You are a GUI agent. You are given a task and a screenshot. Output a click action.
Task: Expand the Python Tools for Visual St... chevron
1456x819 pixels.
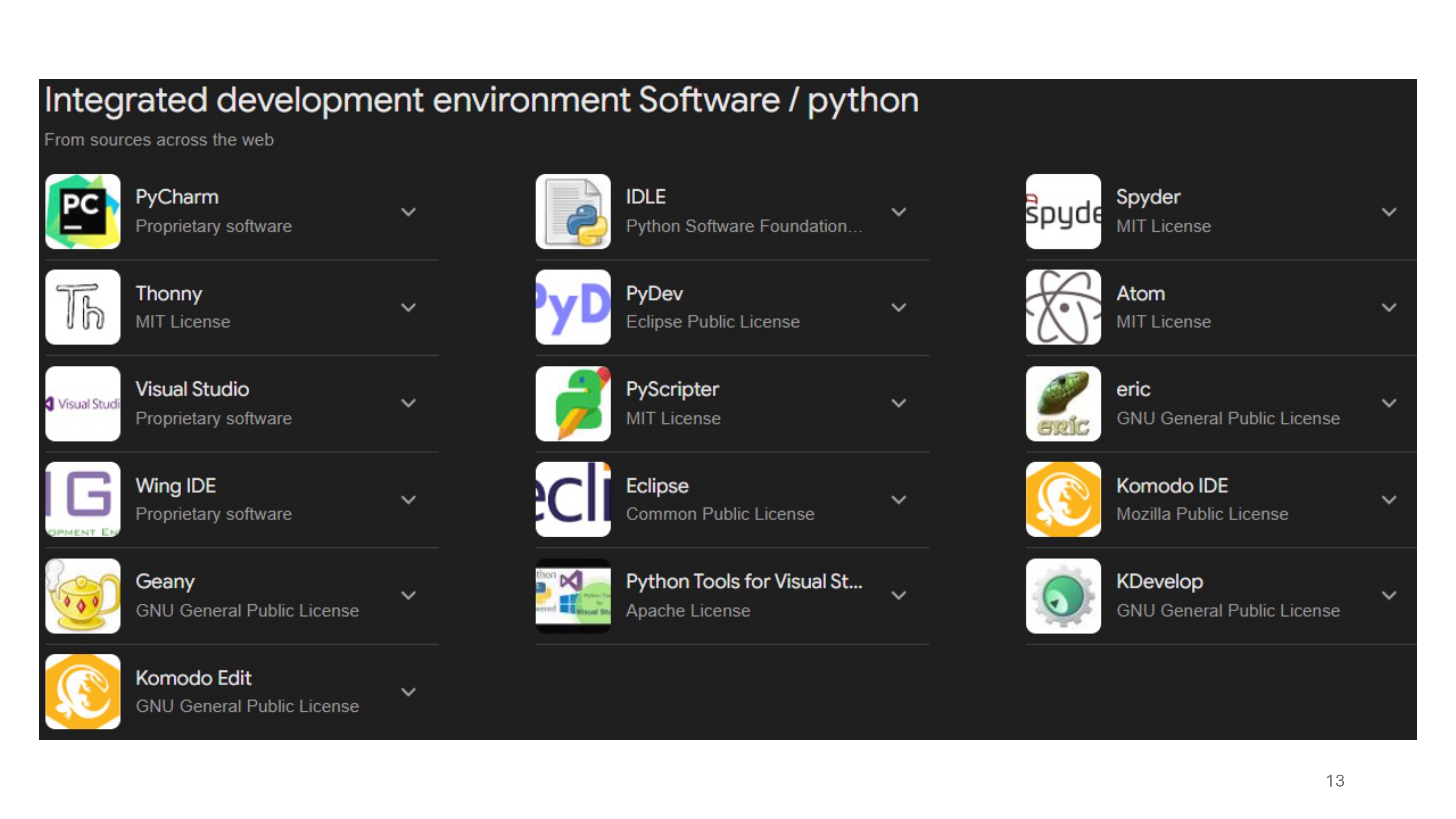click(x=899, y=596)
